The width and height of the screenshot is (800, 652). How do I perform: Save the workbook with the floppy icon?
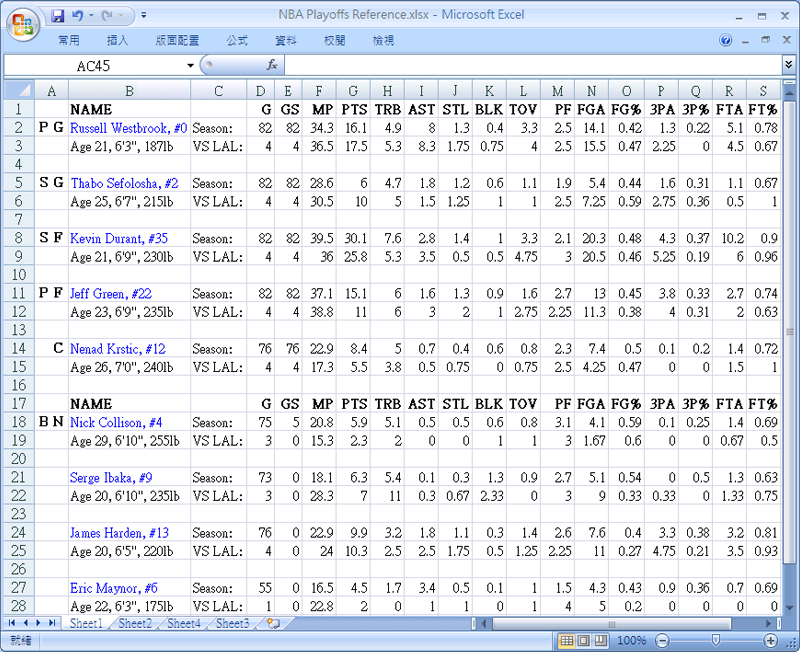point(58,16)
